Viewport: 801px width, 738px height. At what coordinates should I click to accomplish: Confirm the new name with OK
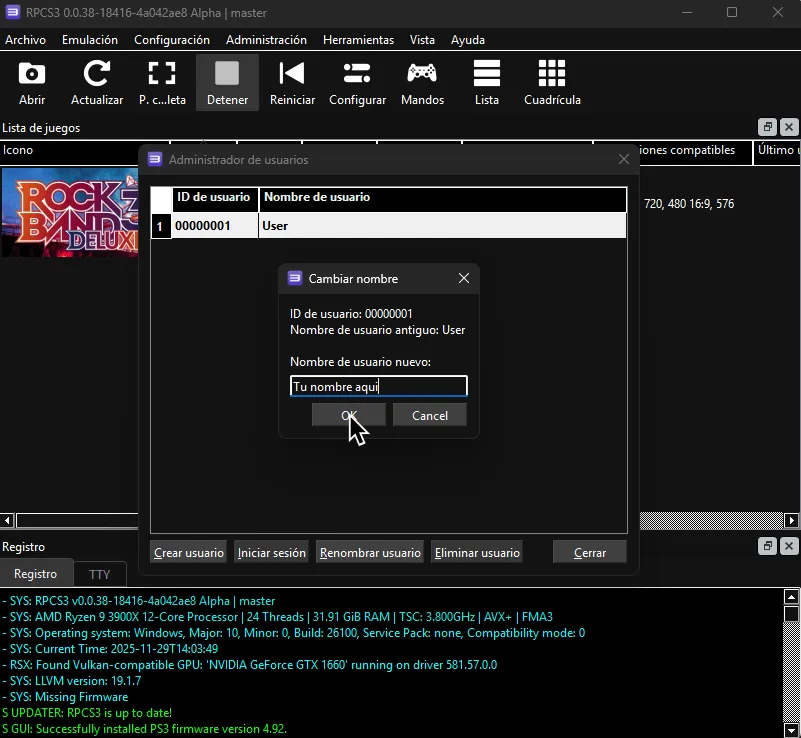click(x=348, y=415)
